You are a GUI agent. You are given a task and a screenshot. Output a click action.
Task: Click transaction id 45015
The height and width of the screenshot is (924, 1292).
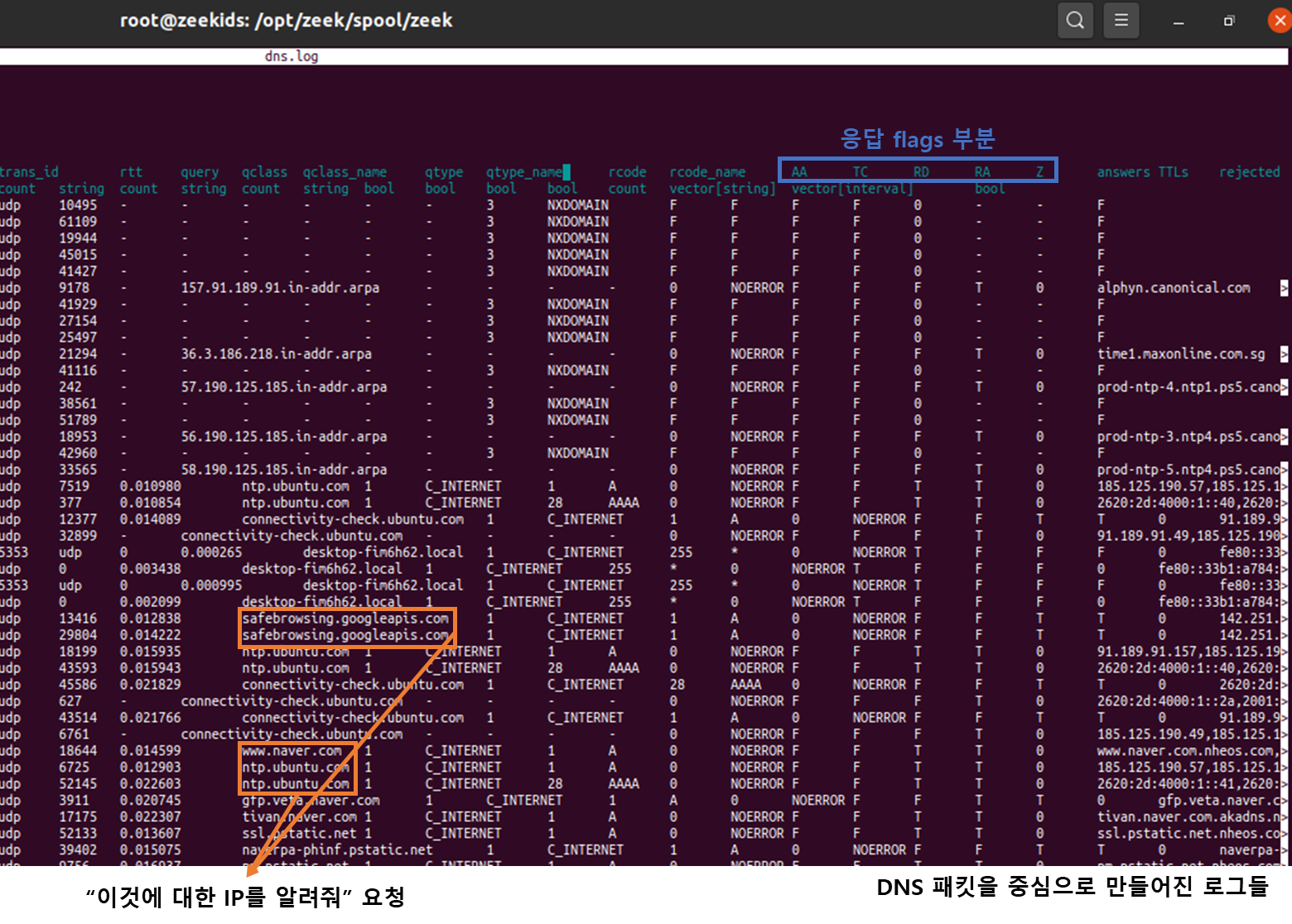[x=78, y=255]
